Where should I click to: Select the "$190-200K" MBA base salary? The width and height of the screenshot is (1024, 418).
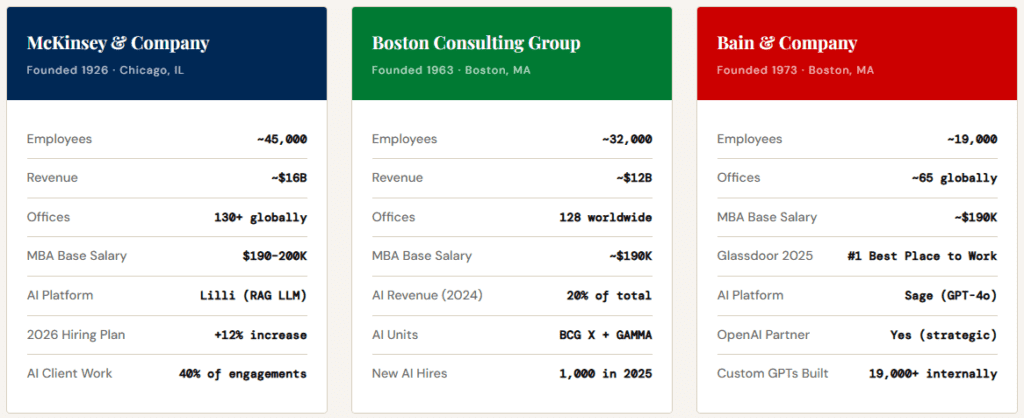pos(274,256)
